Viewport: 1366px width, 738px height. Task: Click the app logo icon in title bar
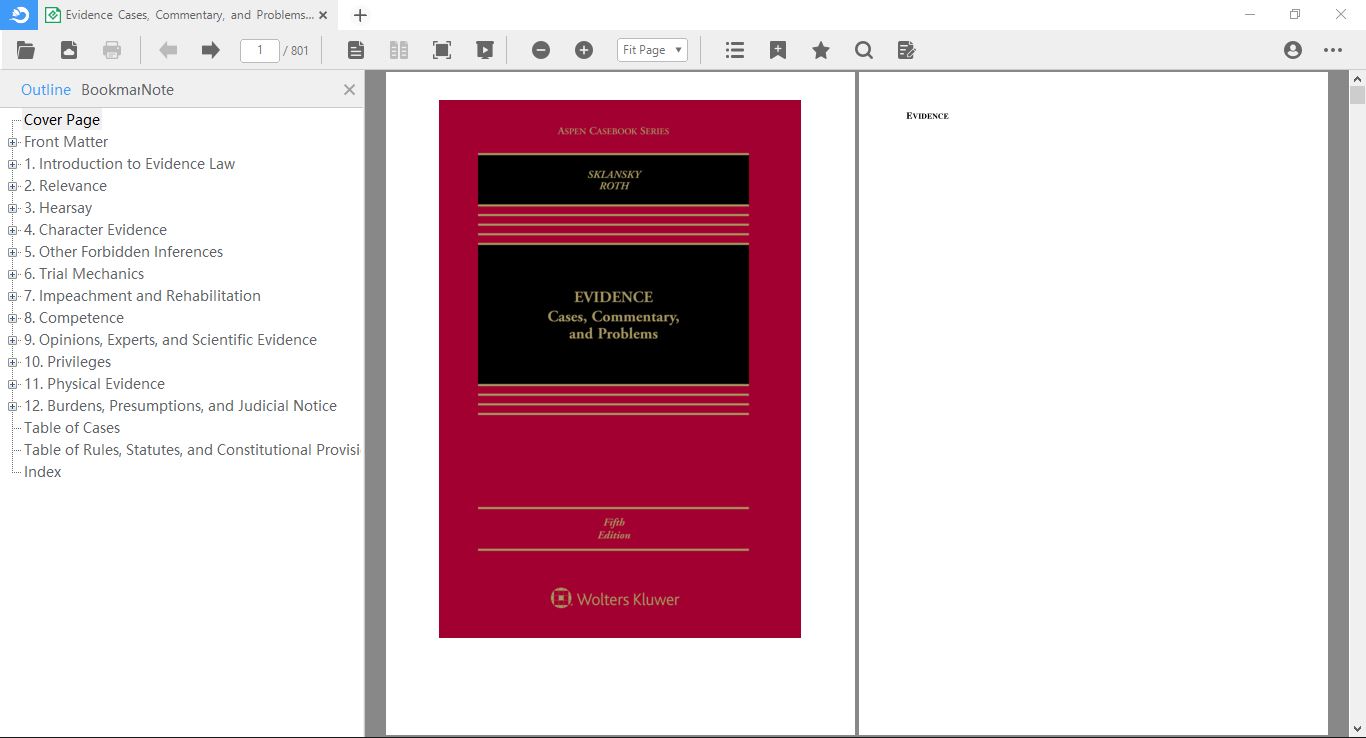[19, 15]
